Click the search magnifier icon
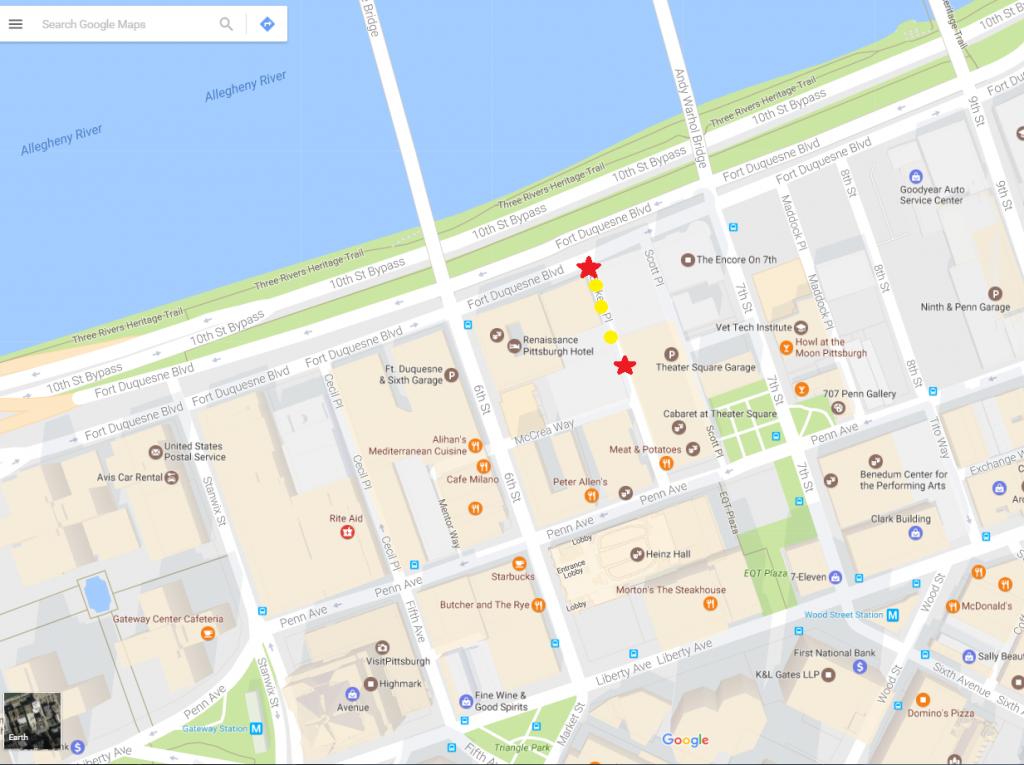Screen dimensions: 1024x765 [227, 24]
